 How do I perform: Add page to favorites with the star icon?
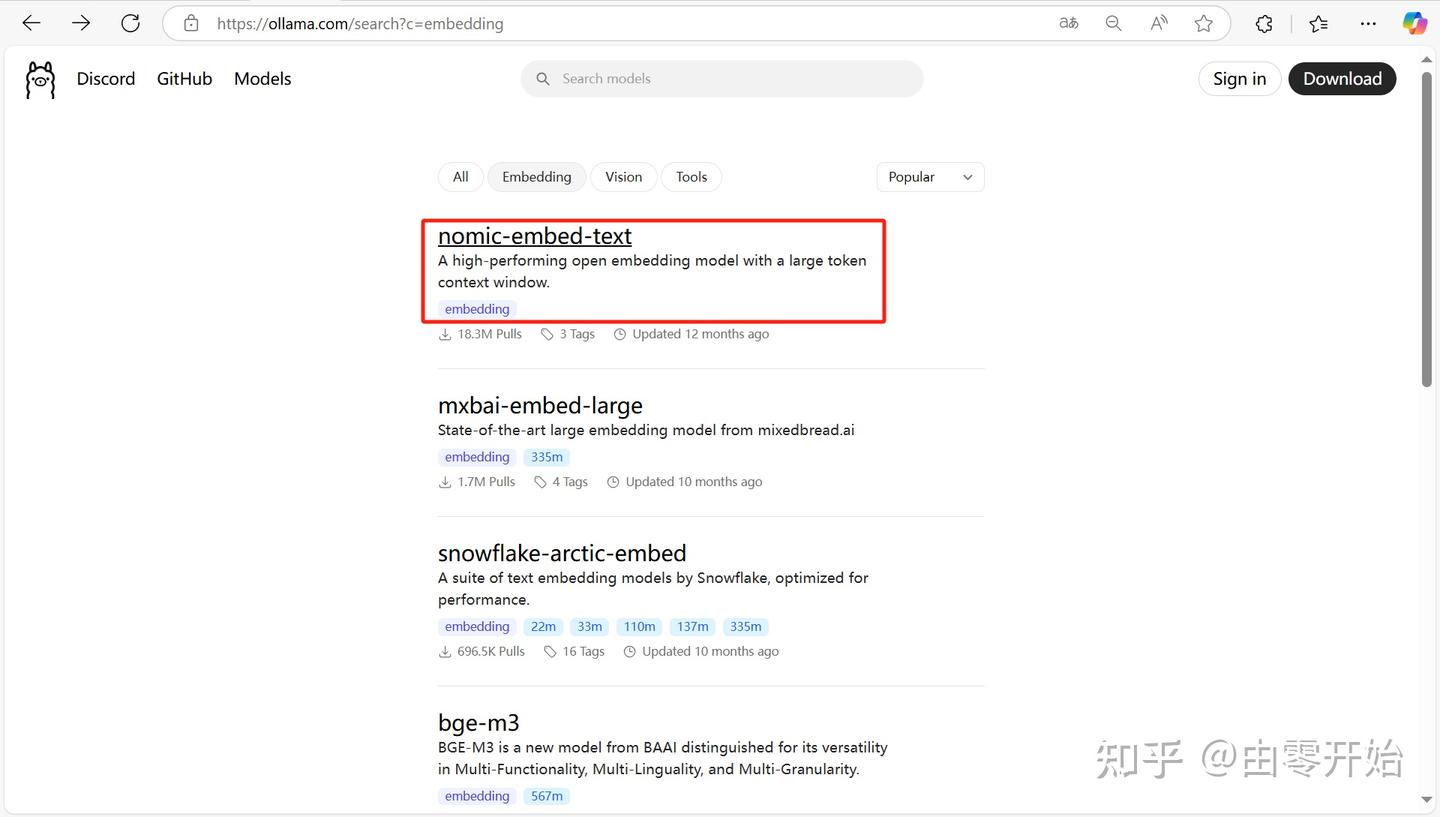click(x=1204, y=23)
